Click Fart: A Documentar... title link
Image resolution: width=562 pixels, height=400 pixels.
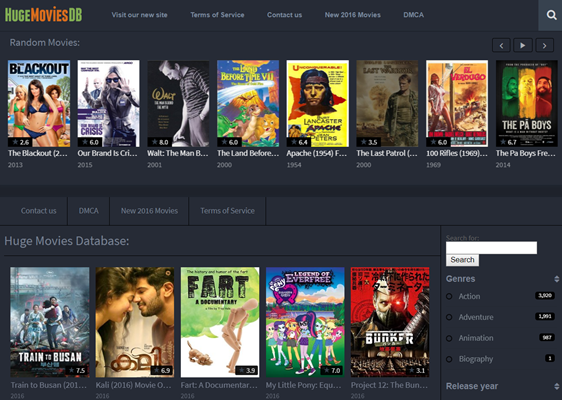[219, 385]
